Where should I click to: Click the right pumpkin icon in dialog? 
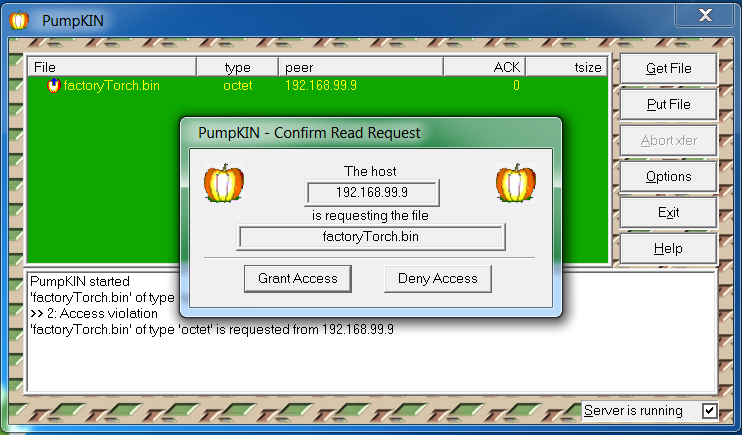pos(516,184)
